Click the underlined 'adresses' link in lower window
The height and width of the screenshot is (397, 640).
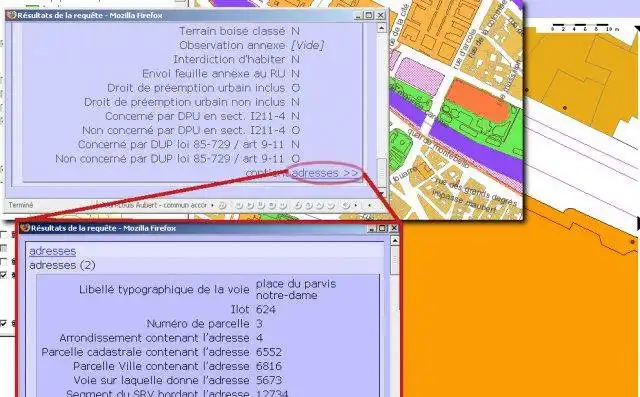click(x=53, y=251)
